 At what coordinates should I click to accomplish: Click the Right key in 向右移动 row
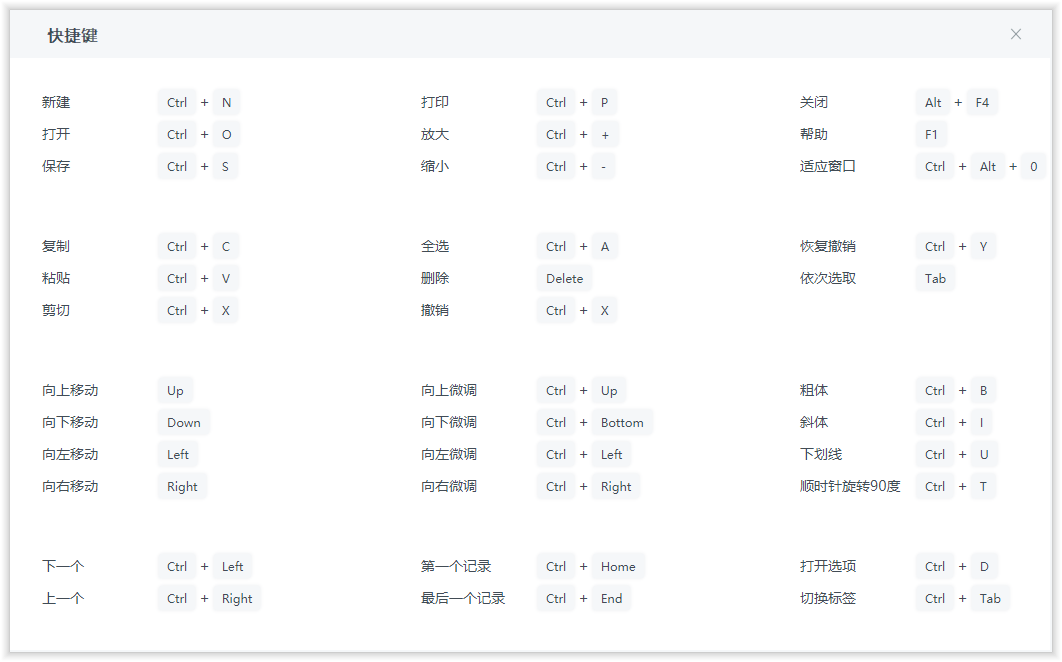tap(182, 486)
